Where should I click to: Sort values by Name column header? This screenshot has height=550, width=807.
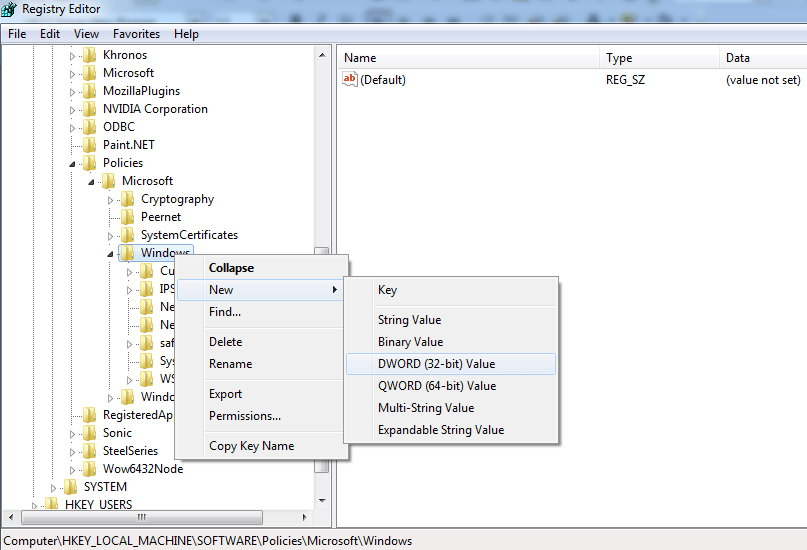360,58
